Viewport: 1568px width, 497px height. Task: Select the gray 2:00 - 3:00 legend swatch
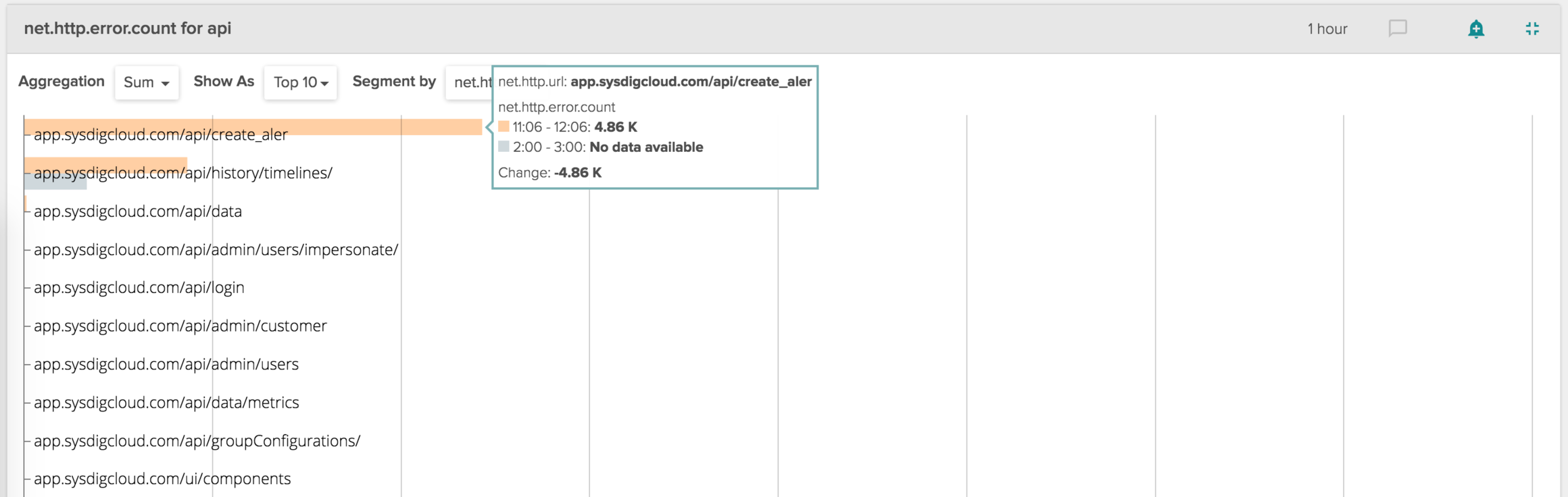504,147
